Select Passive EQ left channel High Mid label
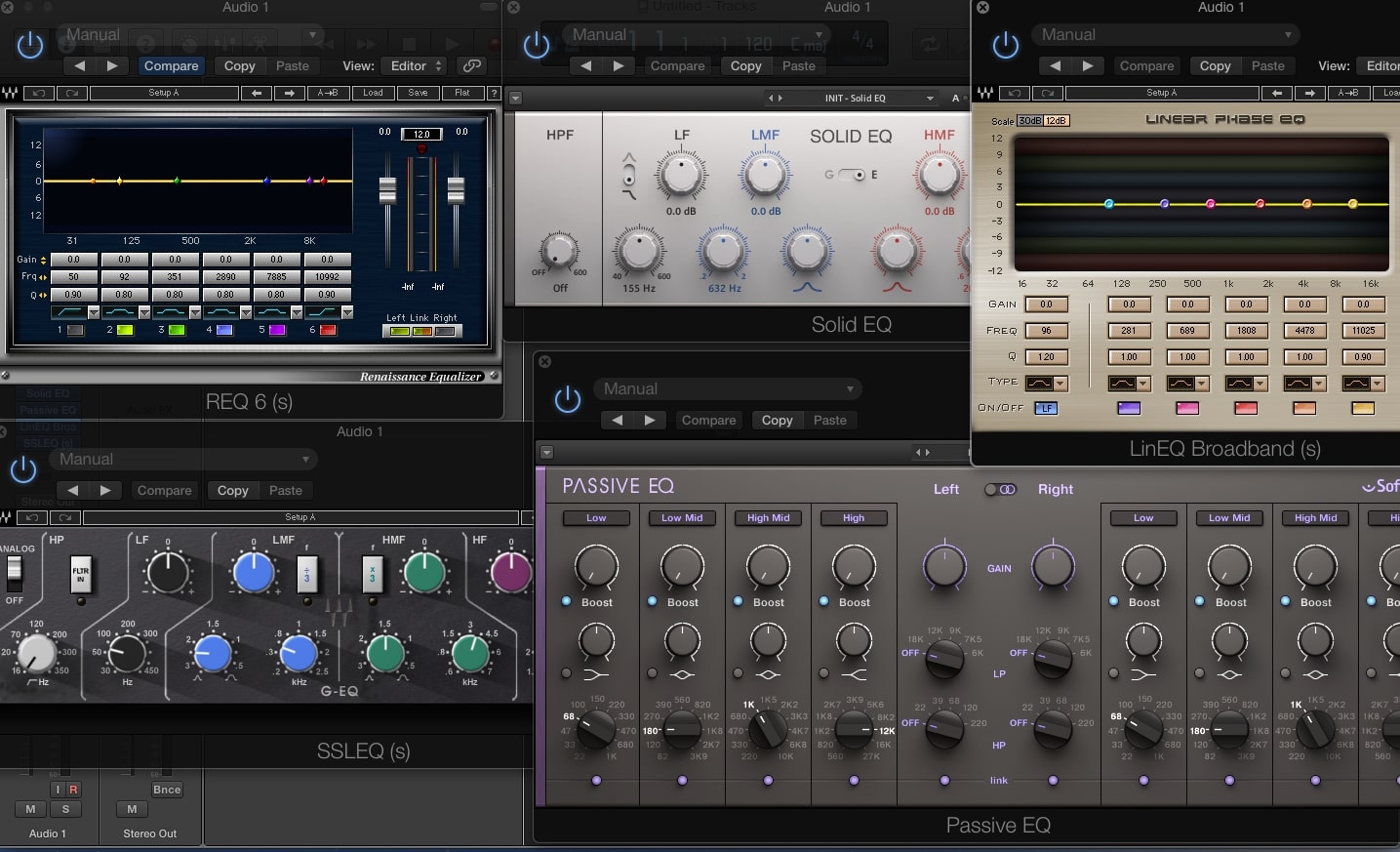The width and height of the screenshot is (1400, 852). 768,518
